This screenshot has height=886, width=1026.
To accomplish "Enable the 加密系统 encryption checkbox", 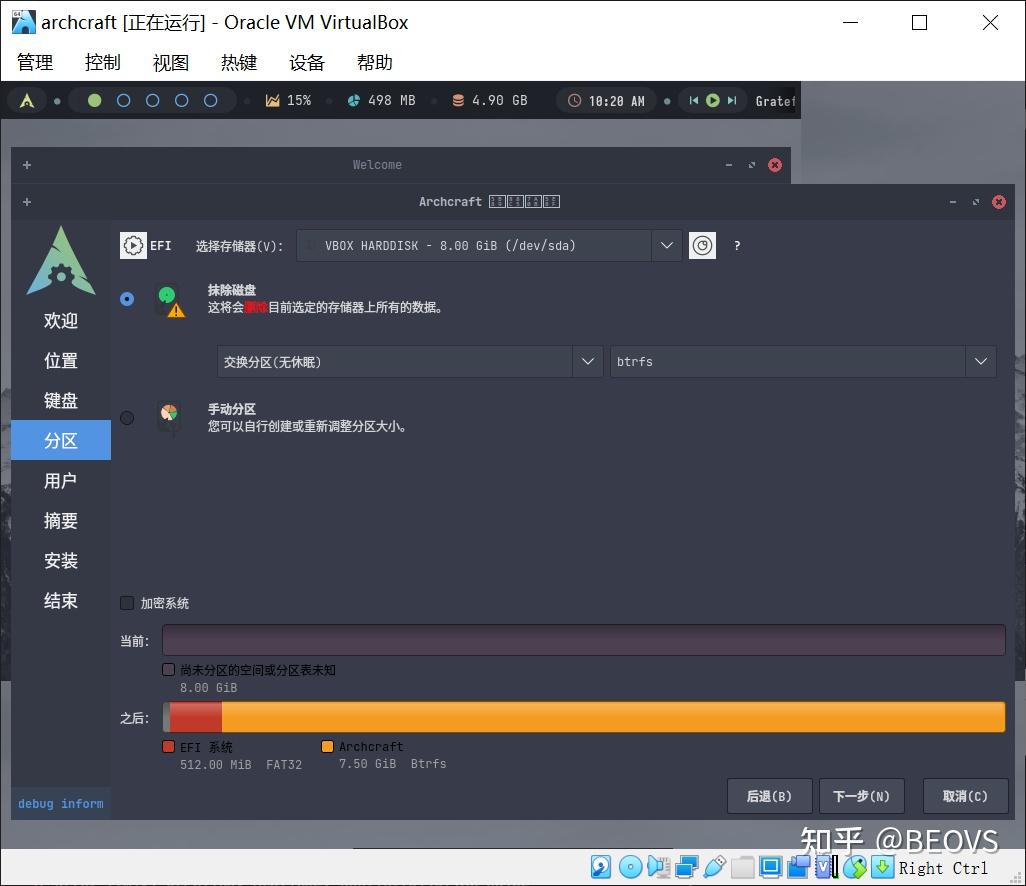I will click(127, 602).
